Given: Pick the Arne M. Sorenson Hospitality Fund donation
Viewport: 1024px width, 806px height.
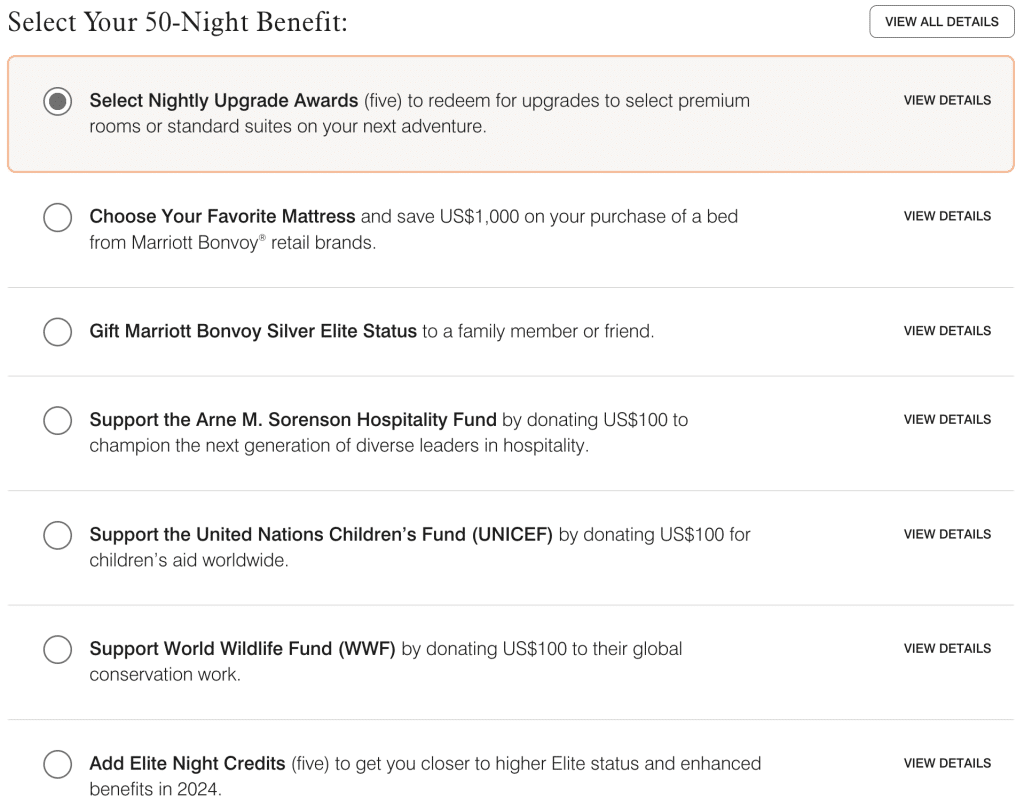Looking at the screenshot, I should pos(57,420).
